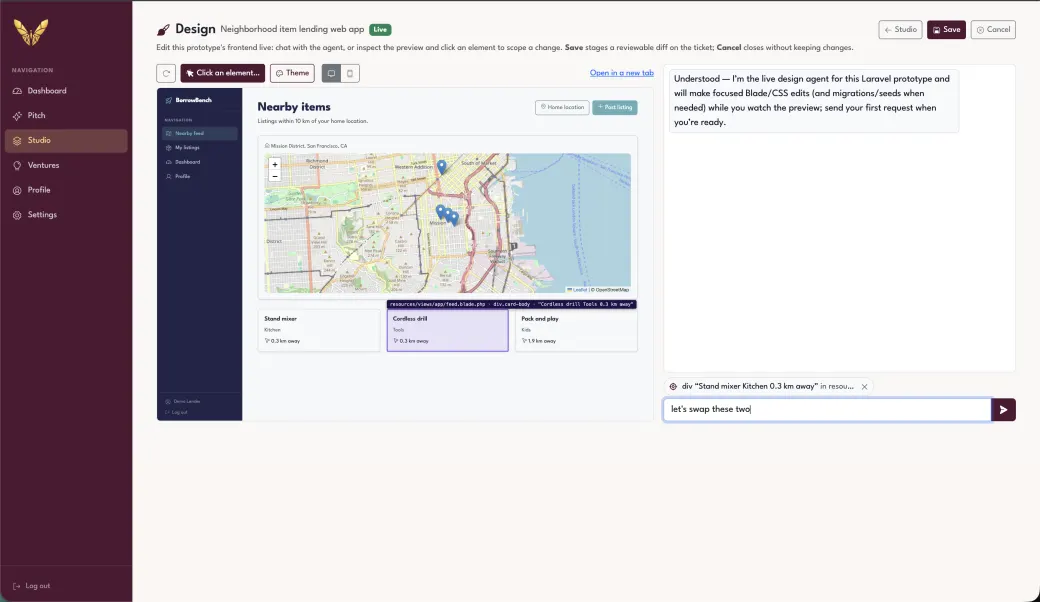This screenshot has height=602, width=1040.
Task: Switch preview to mobile view
Action: click(350, 73)
